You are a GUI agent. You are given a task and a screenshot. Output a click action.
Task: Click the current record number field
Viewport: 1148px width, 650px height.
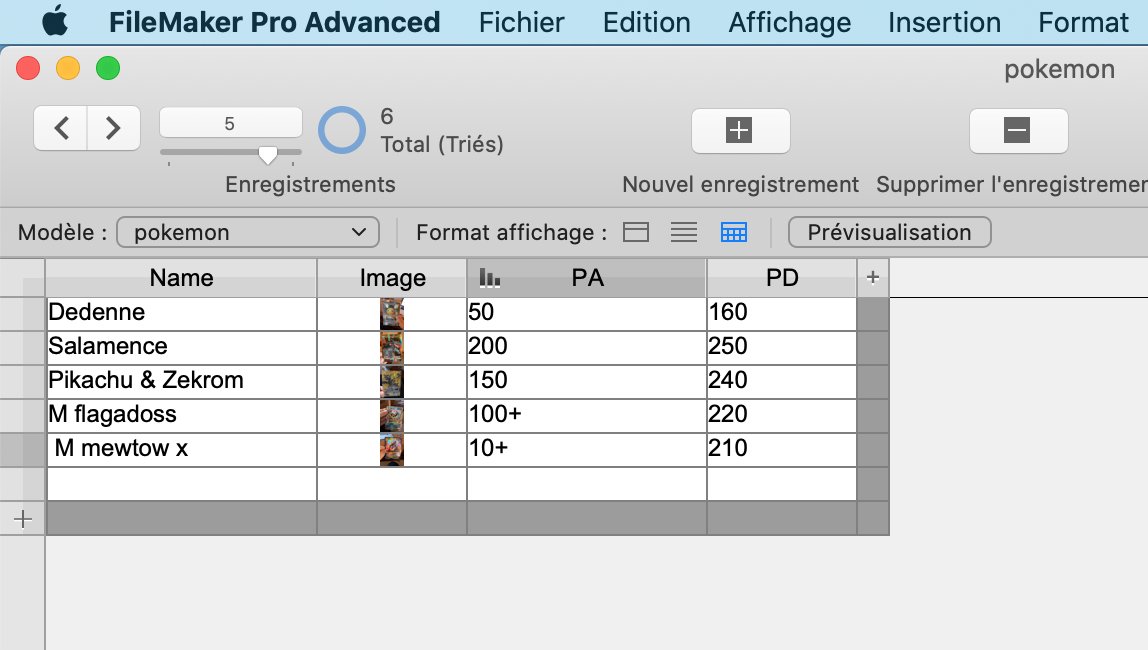click(231, 123)
